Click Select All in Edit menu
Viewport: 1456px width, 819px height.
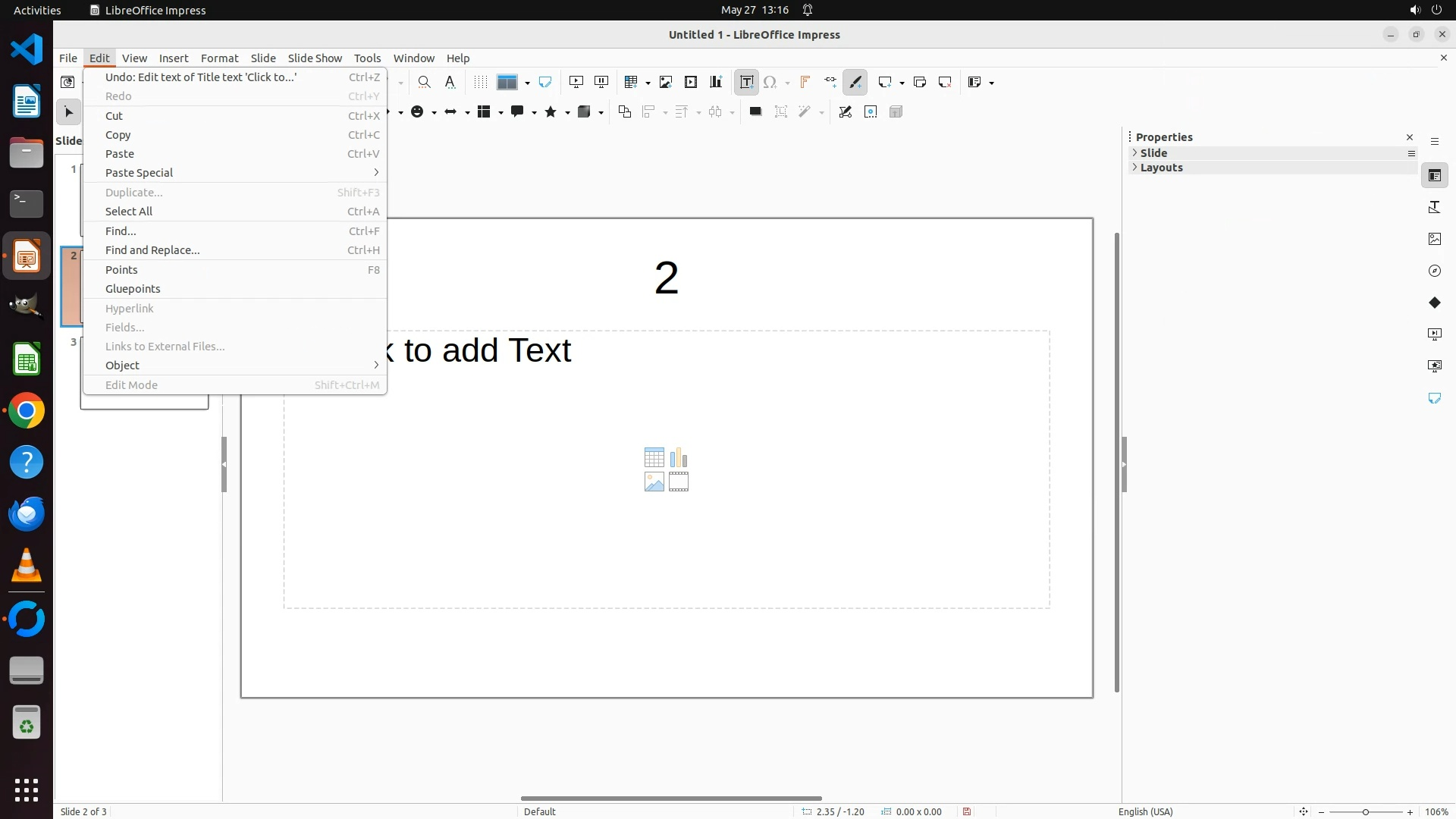(129, 212)
